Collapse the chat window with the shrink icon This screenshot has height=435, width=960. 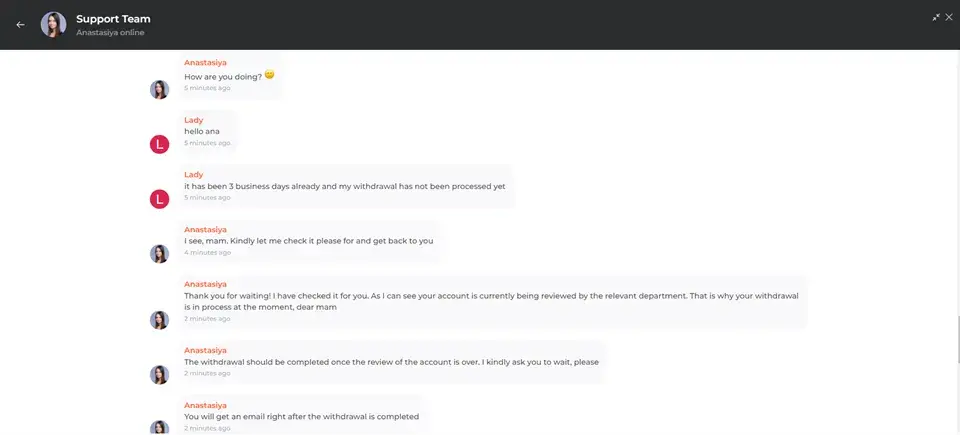coord(936,17)
